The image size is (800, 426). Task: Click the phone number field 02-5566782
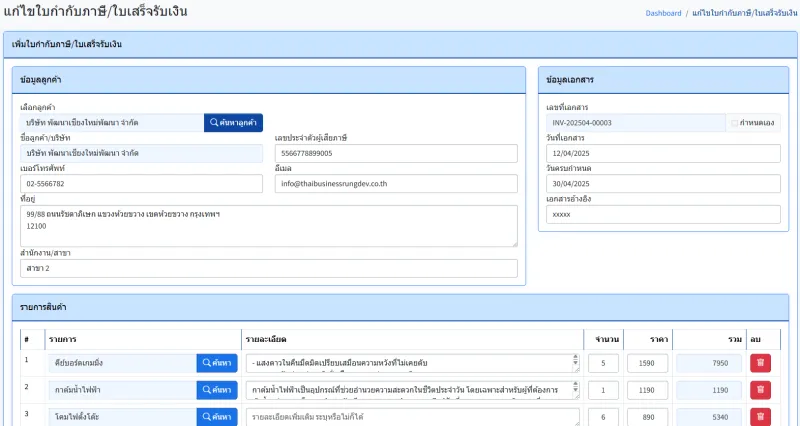coord(141,184)
